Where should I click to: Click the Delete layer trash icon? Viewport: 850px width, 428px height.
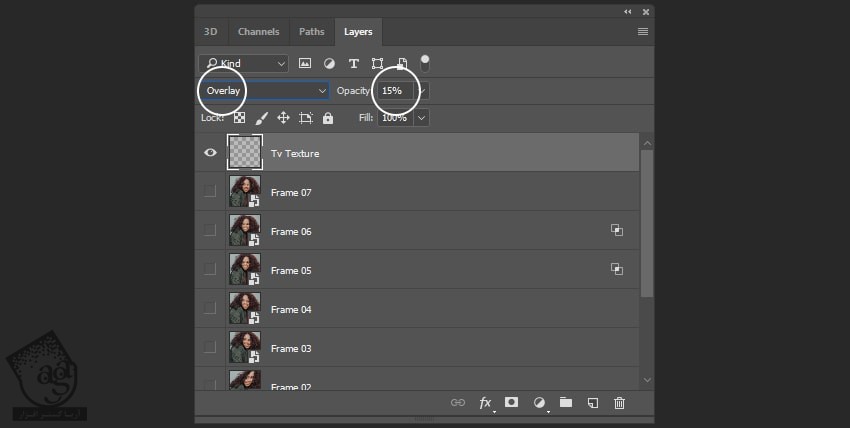tap(619, 403)
